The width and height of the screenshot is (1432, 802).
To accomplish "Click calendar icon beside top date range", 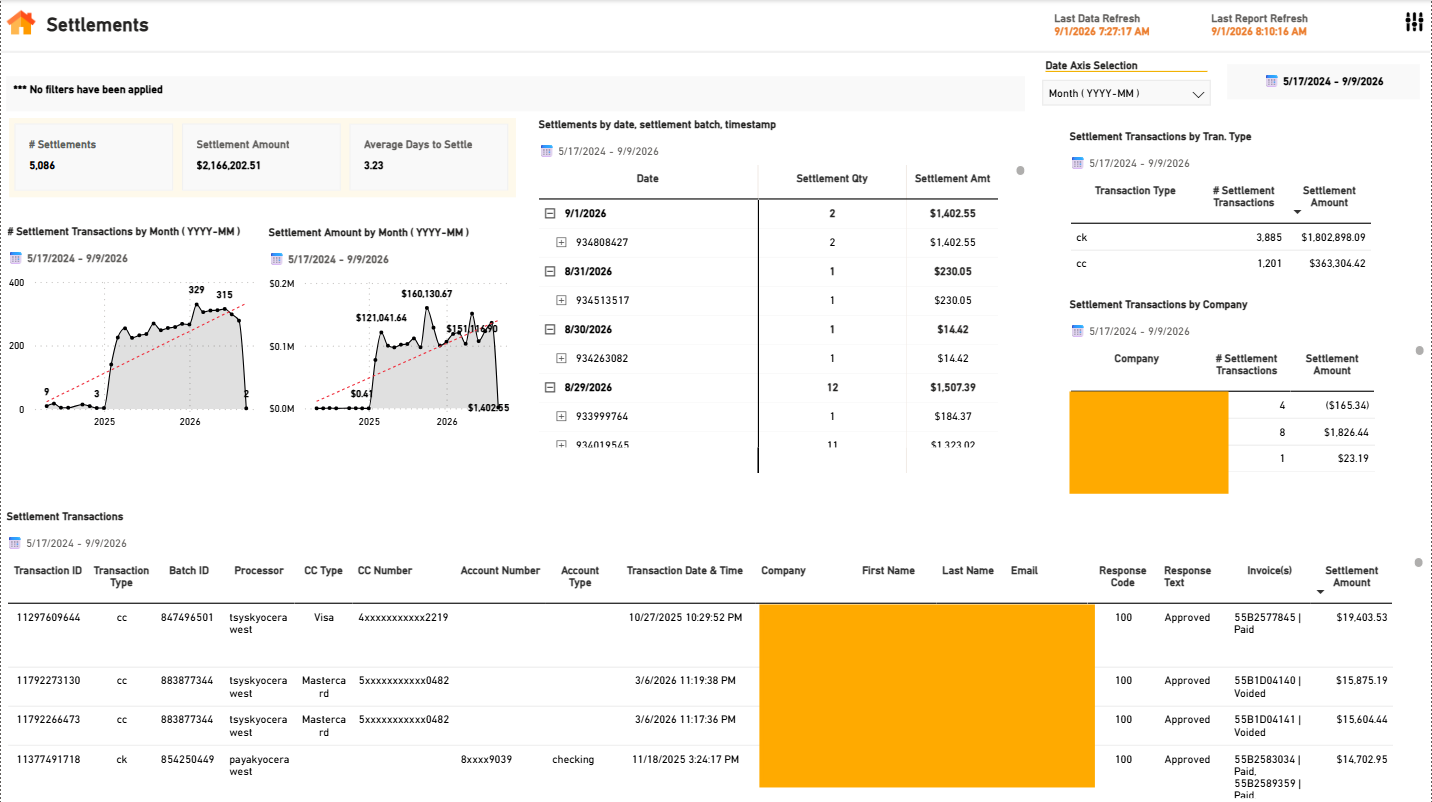I will coord(1271,81).
